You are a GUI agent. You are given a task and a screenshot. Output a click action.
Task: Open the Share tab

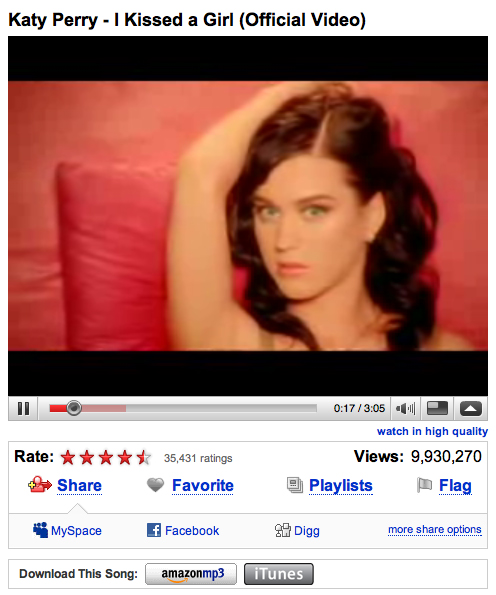(79, 485)
